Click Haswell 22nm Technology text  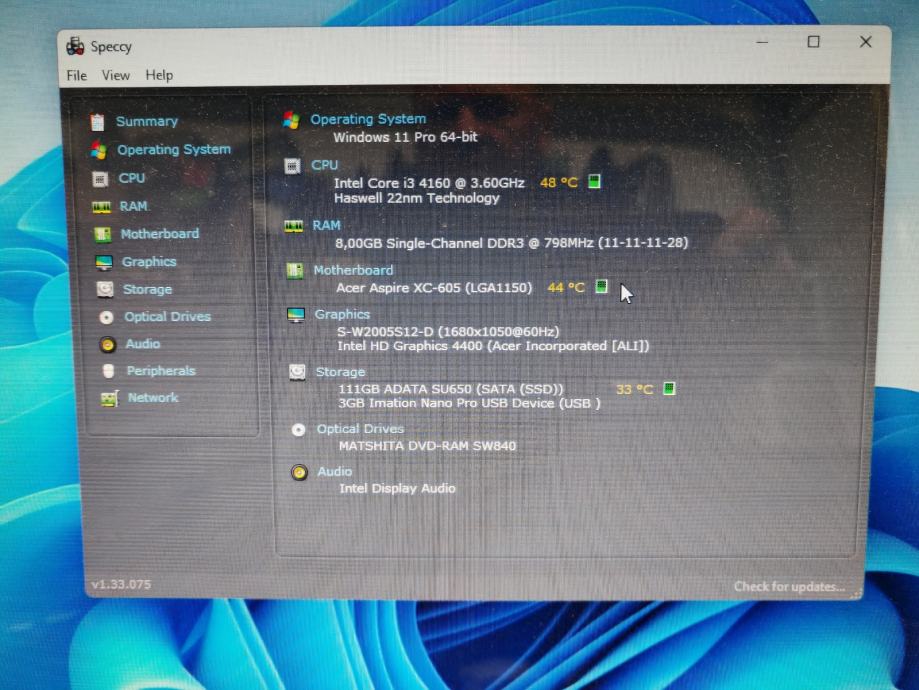coord(417,198)
